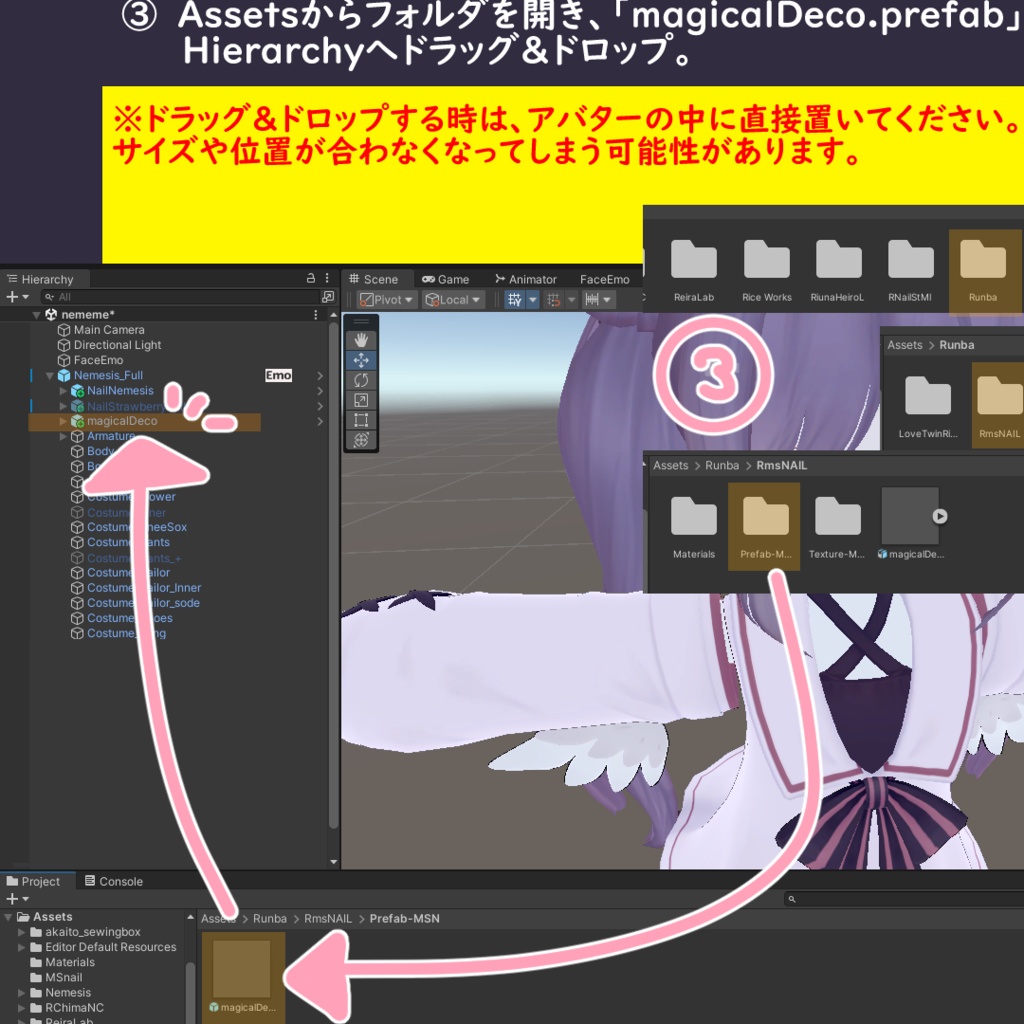The image size is (1024, 1024).
Task: Expand the magicalDeco prefab children
Action: tap(63, 421)
